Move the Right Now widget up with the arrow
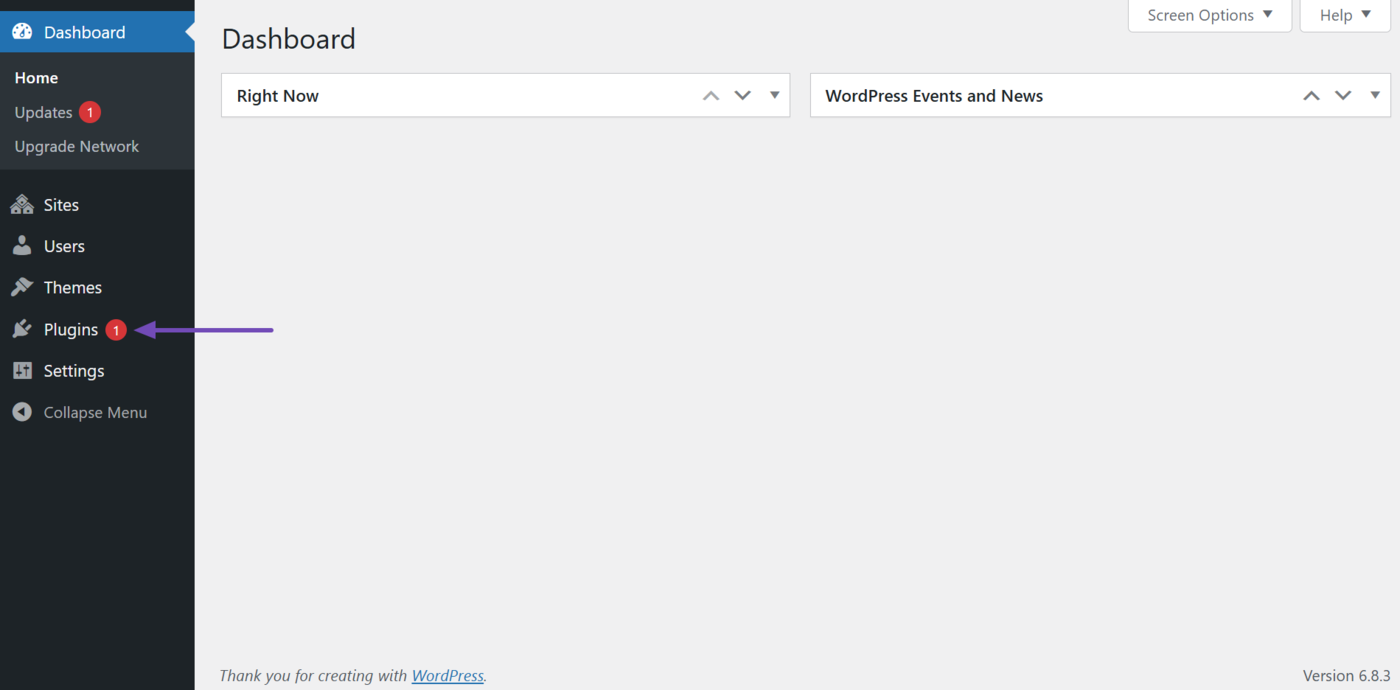Image resolution: width=1400 pixels, height=690 pixels. 710,95
